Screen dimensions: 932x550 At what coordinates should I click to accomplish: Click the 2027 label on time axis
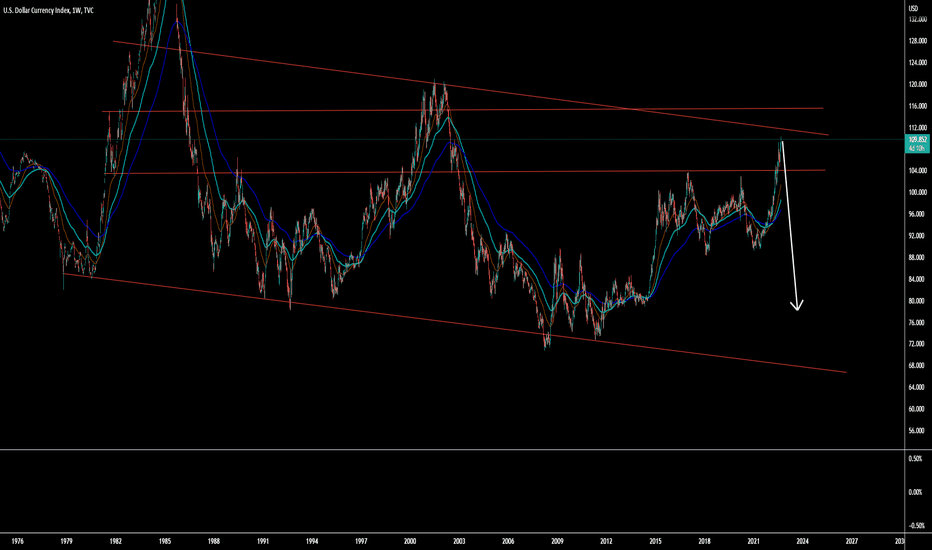click(852, 541)
